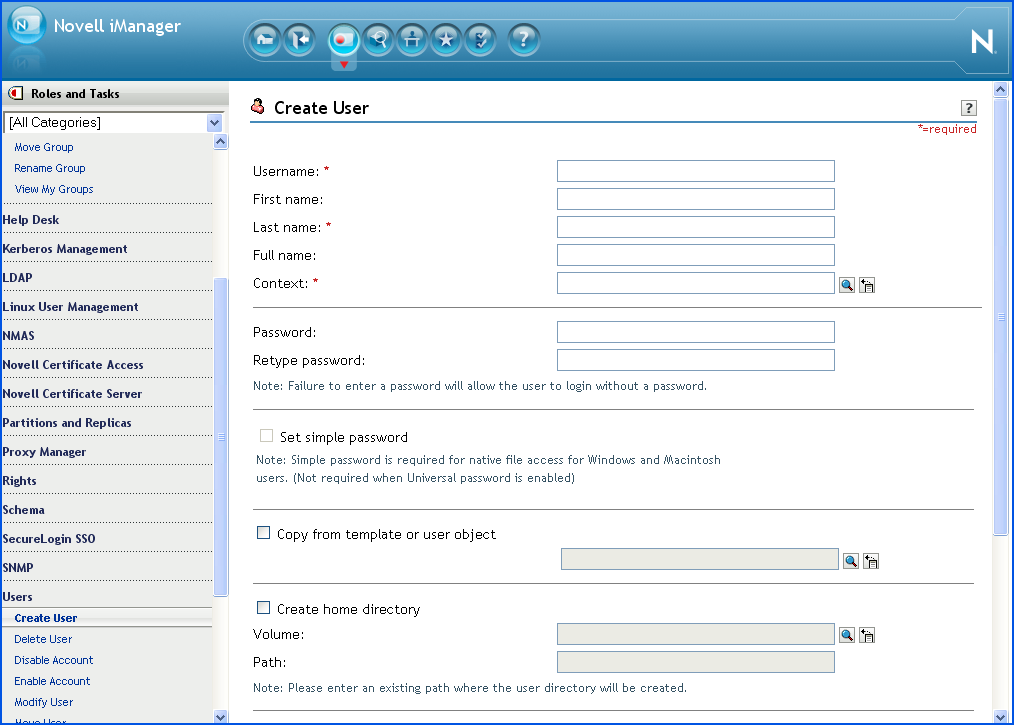The height and width of the screenshot is (725, 1014).
Task: Expand the SecureLogin SSO role
Action: coord(49,539)
